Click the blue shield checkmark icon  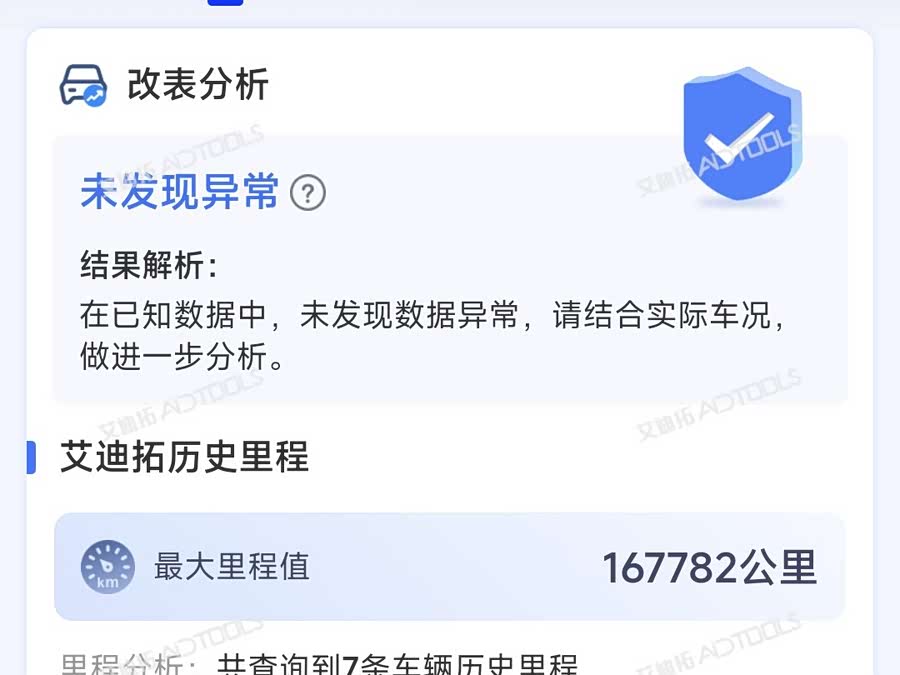(x=742, y=134)
